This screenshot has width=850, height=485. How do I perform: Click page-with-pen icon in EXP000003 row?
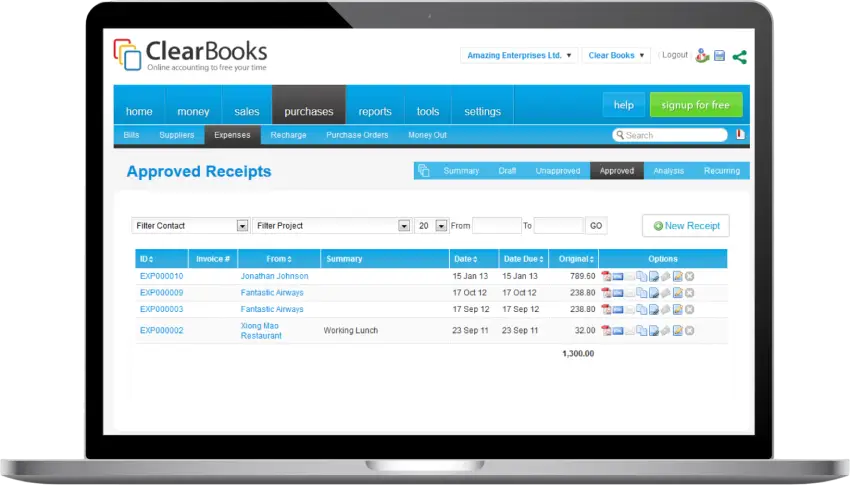654,309
